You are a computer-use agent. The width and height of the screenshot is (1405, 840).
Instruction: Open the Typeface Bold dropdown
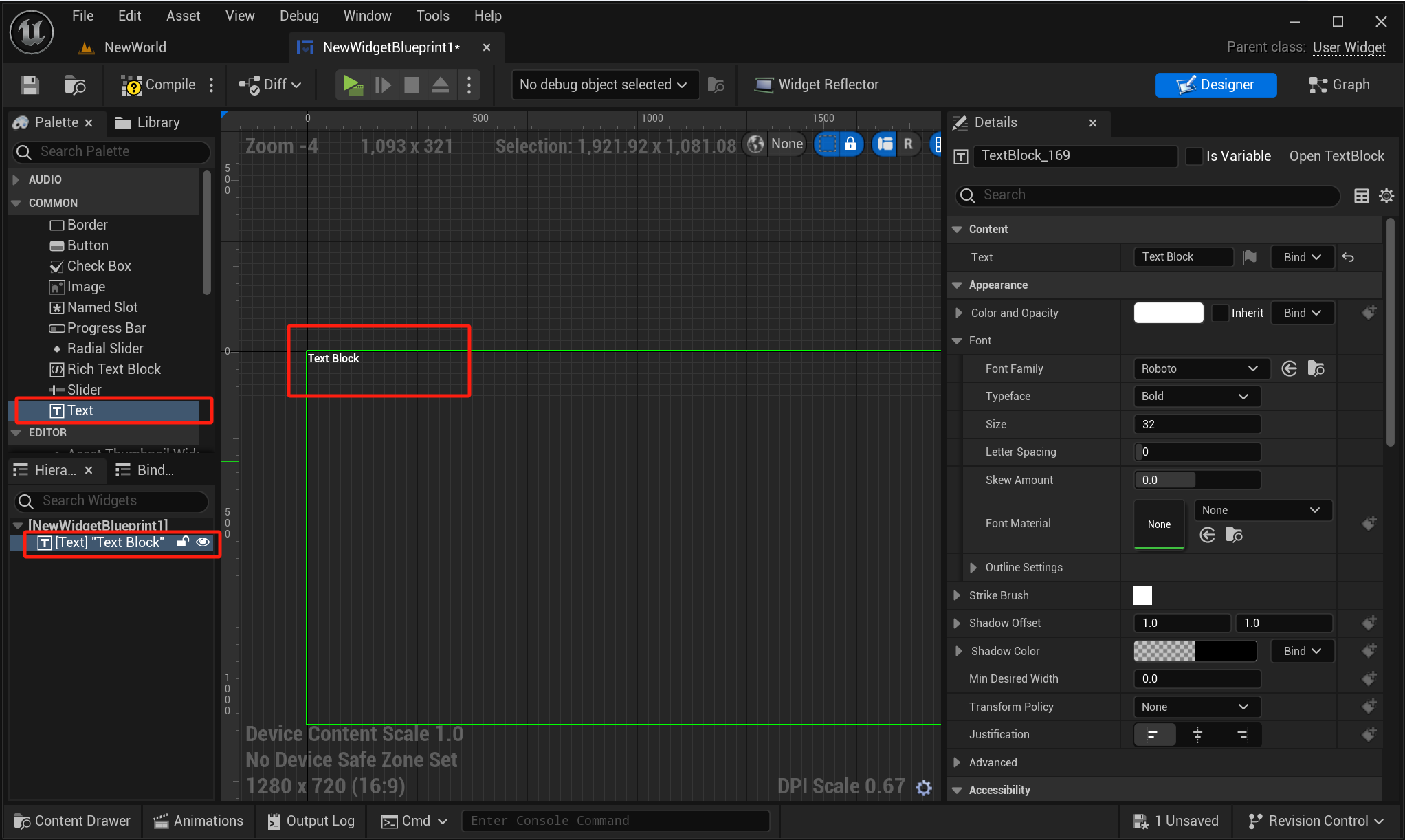pos(1197,396)
